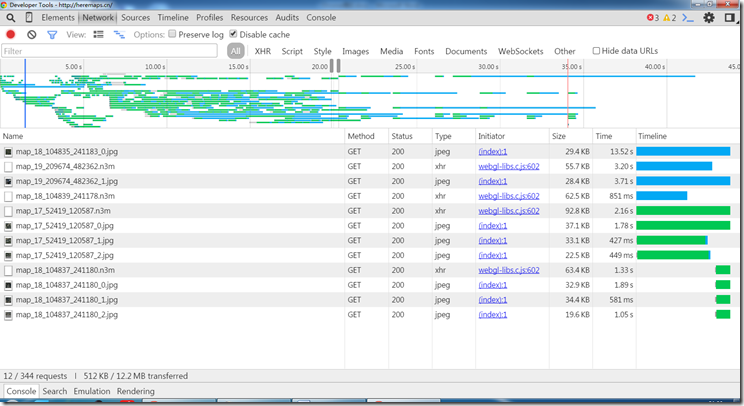Open the Timeline panel

[173, 18]
